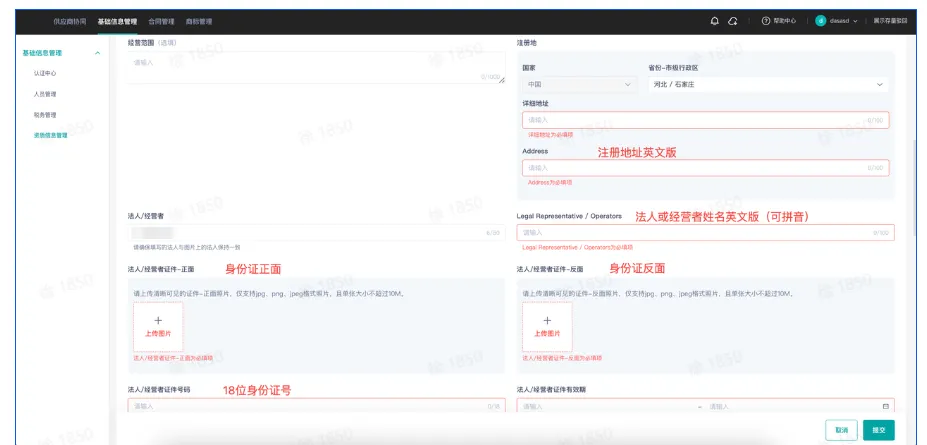The width and height of the screenshot is (927, 445).
Task: Open 认证中心 in the sidebar
Action: click(x=45, y=73)
